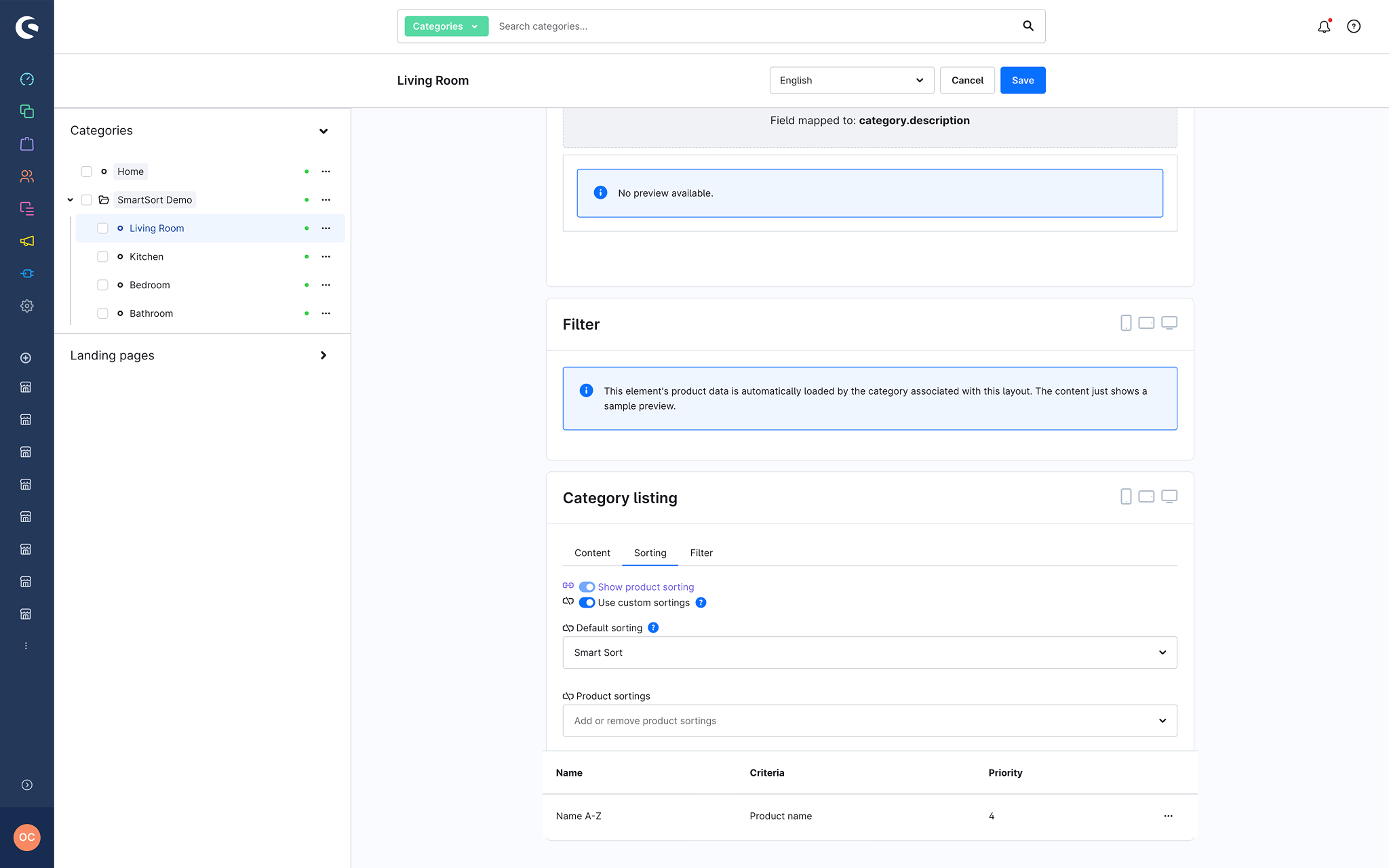Select Kitchen in the category tree
This screenshot has height=868, width=1389.
(146, 256)
